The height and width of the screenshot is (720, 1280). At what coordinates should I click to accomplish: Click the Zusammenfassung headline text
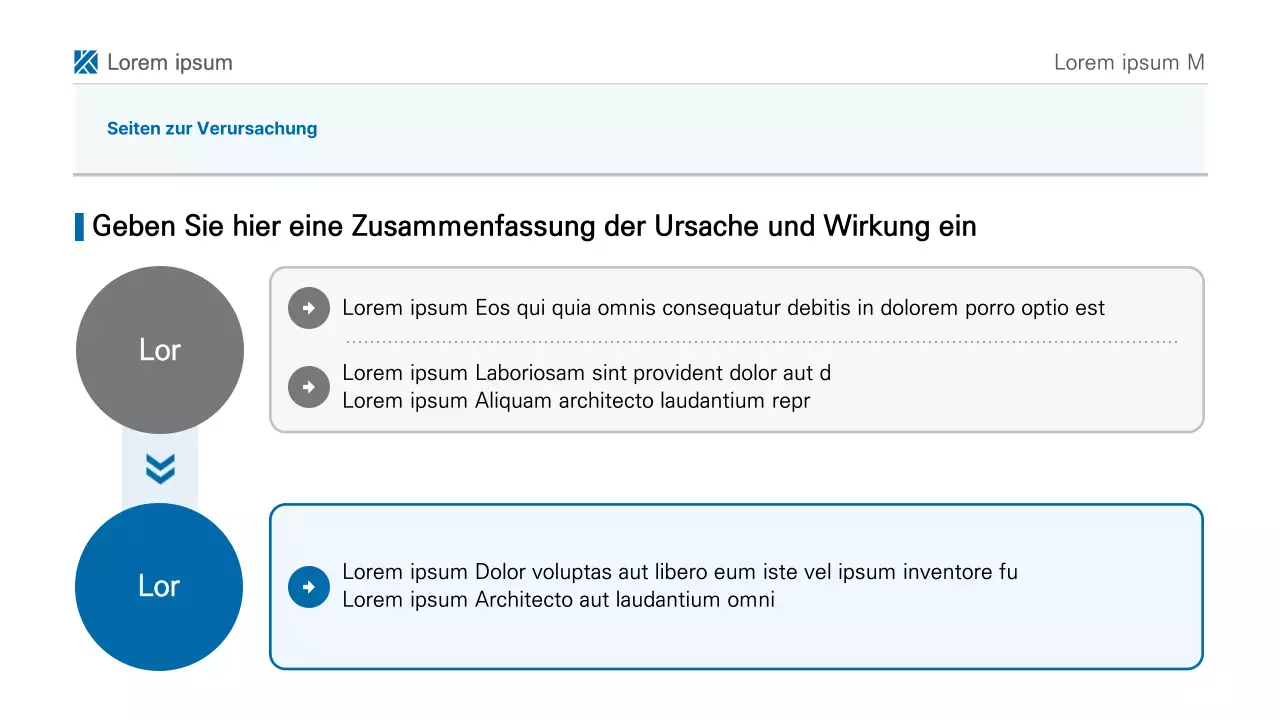pyautogui.click(x=534, y=226)
